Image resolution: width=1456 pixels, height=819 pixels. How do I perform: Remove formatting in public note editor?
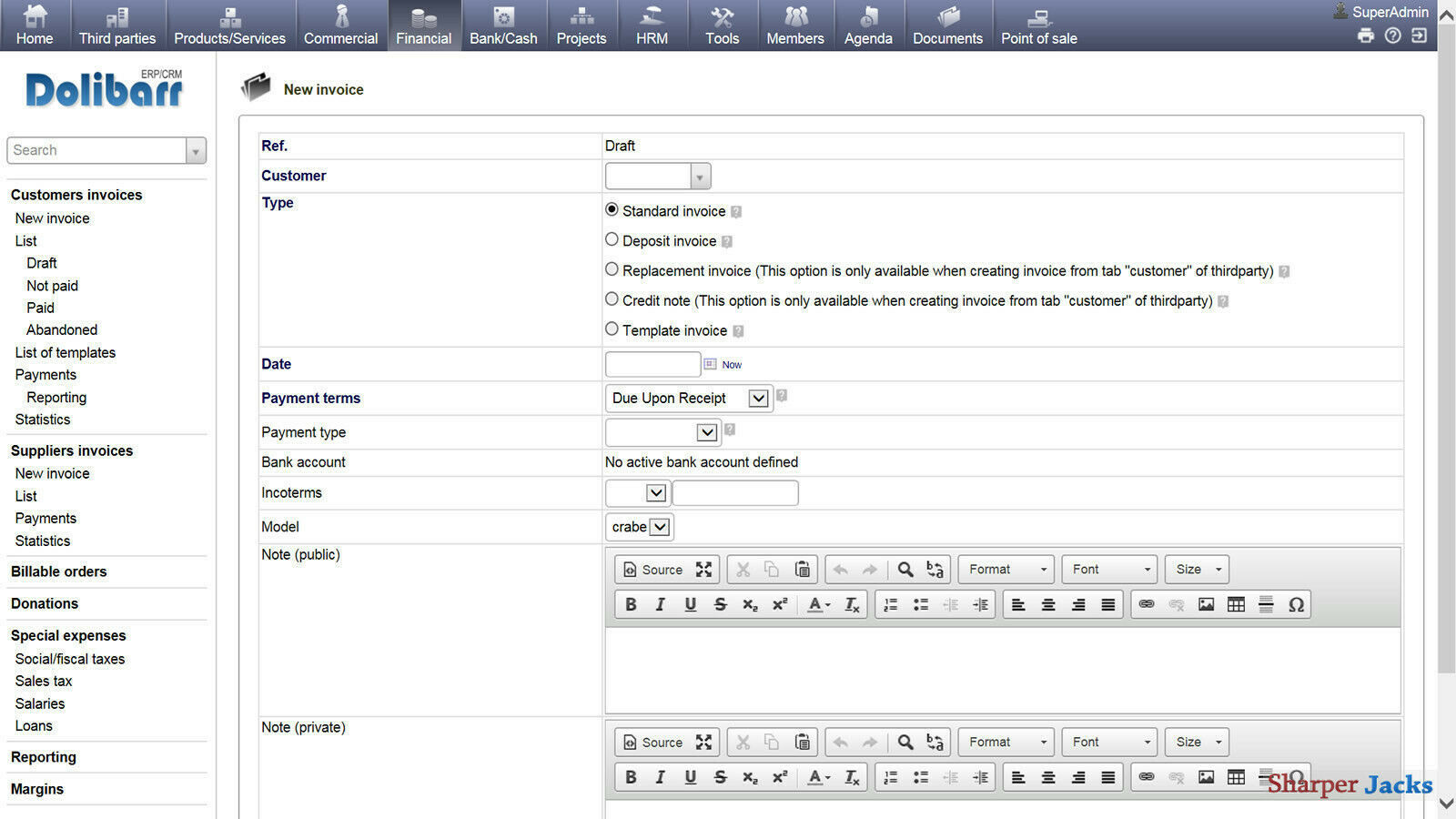click(852, 604)
